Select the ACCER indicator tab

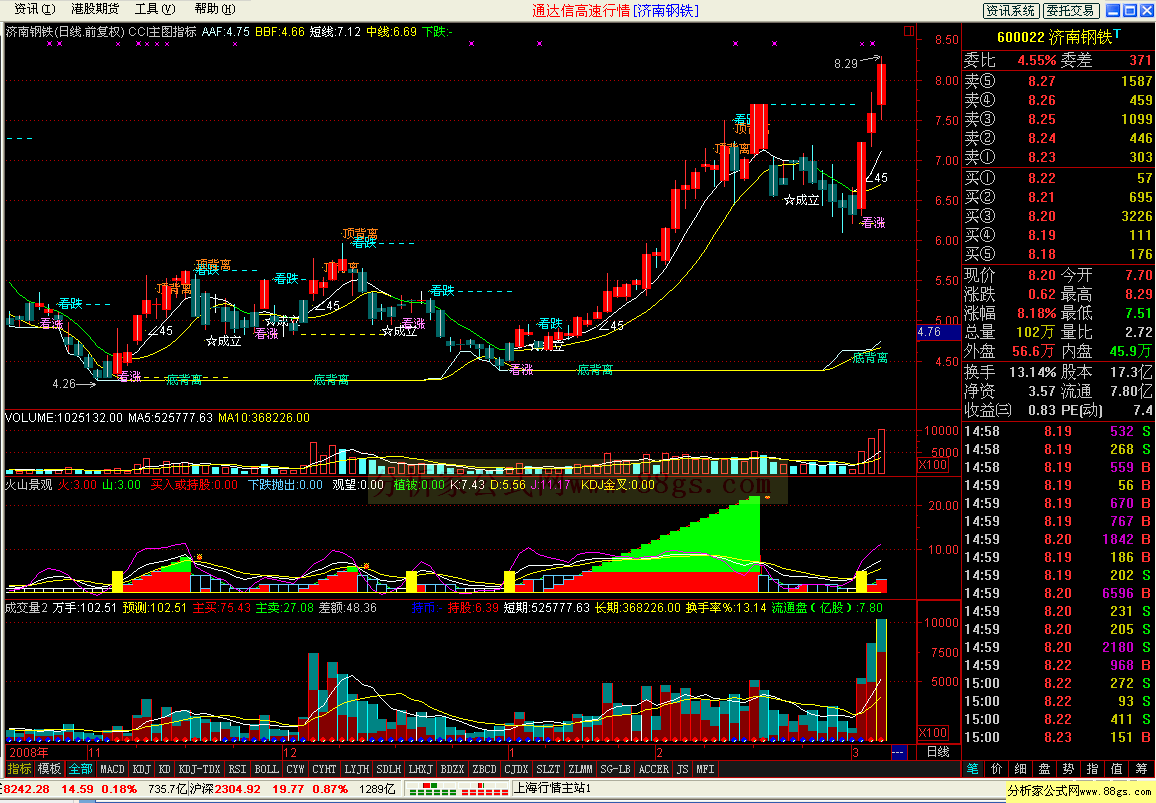pyautogui.click(x=653, y=769)
